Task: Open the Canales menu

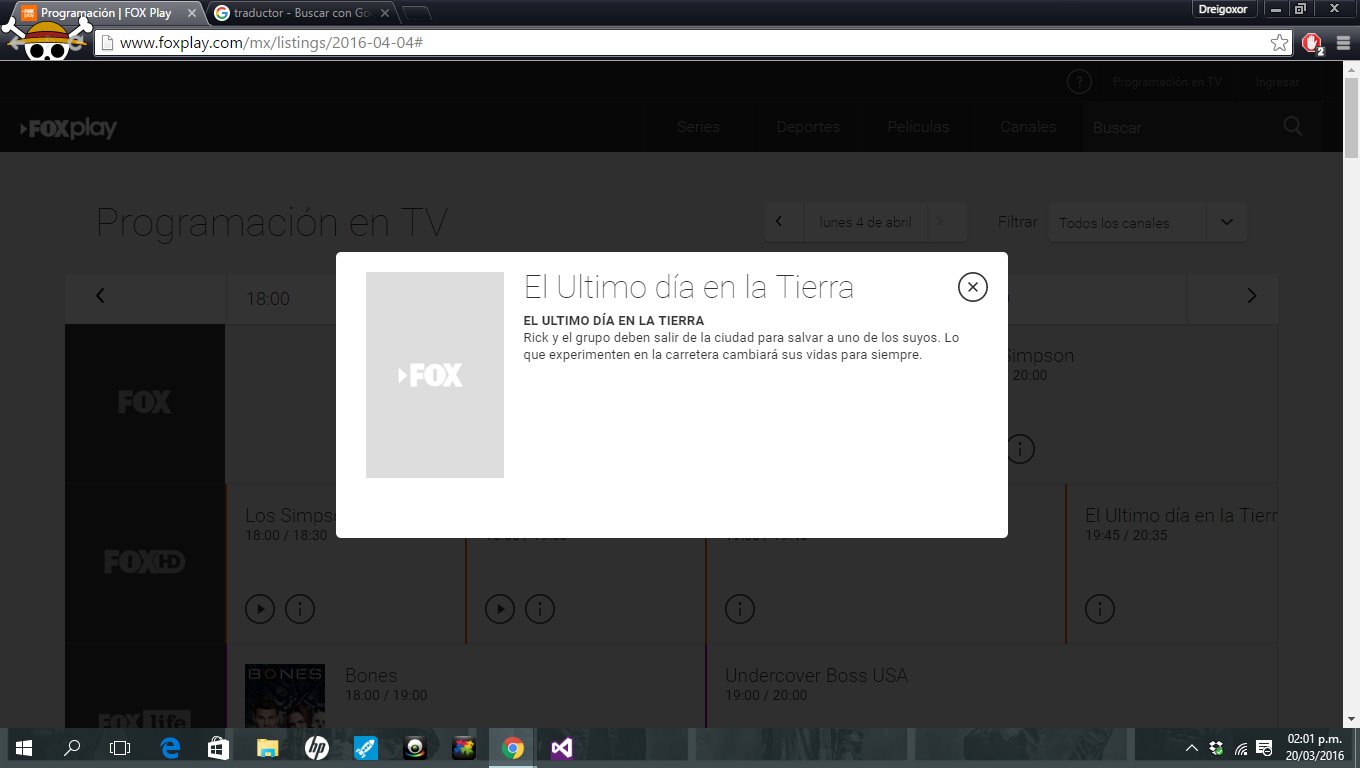Action: 1028,127
